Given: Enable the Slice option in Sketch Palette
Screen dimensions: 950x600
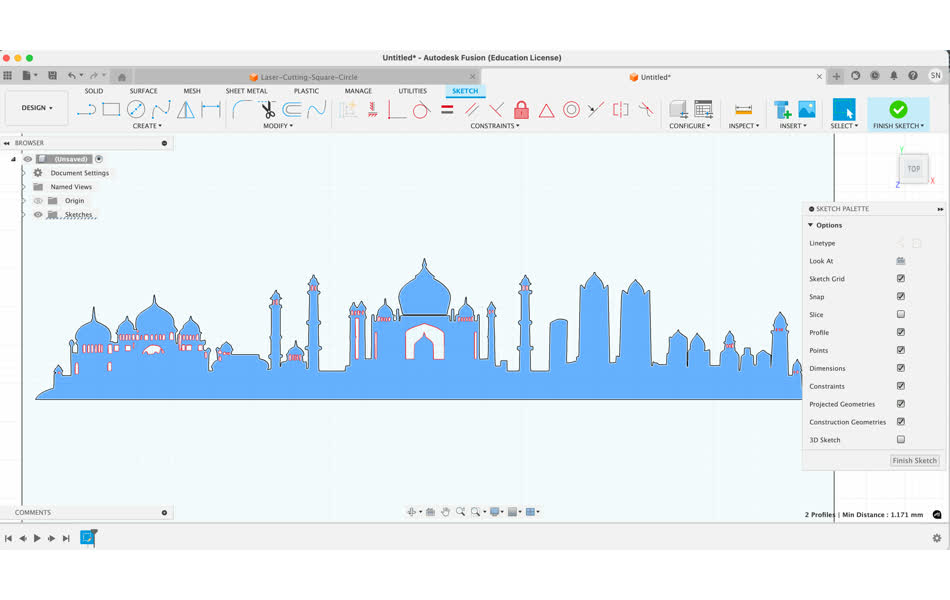Looking at the screenshot, I should click(x=901, y=314).
